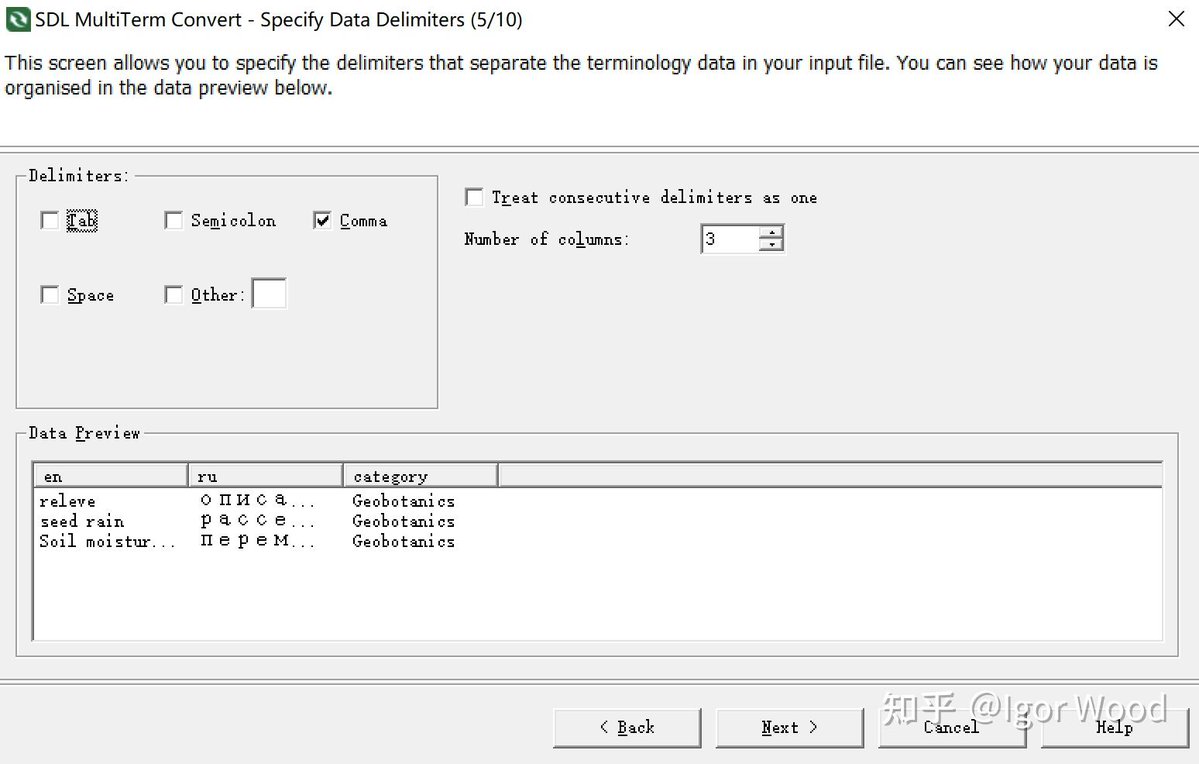Image resolution: width=1199 pixels, height=764 pixels.
Task: Click the Russian term 'перем...' cell
Action: (257, 541)
